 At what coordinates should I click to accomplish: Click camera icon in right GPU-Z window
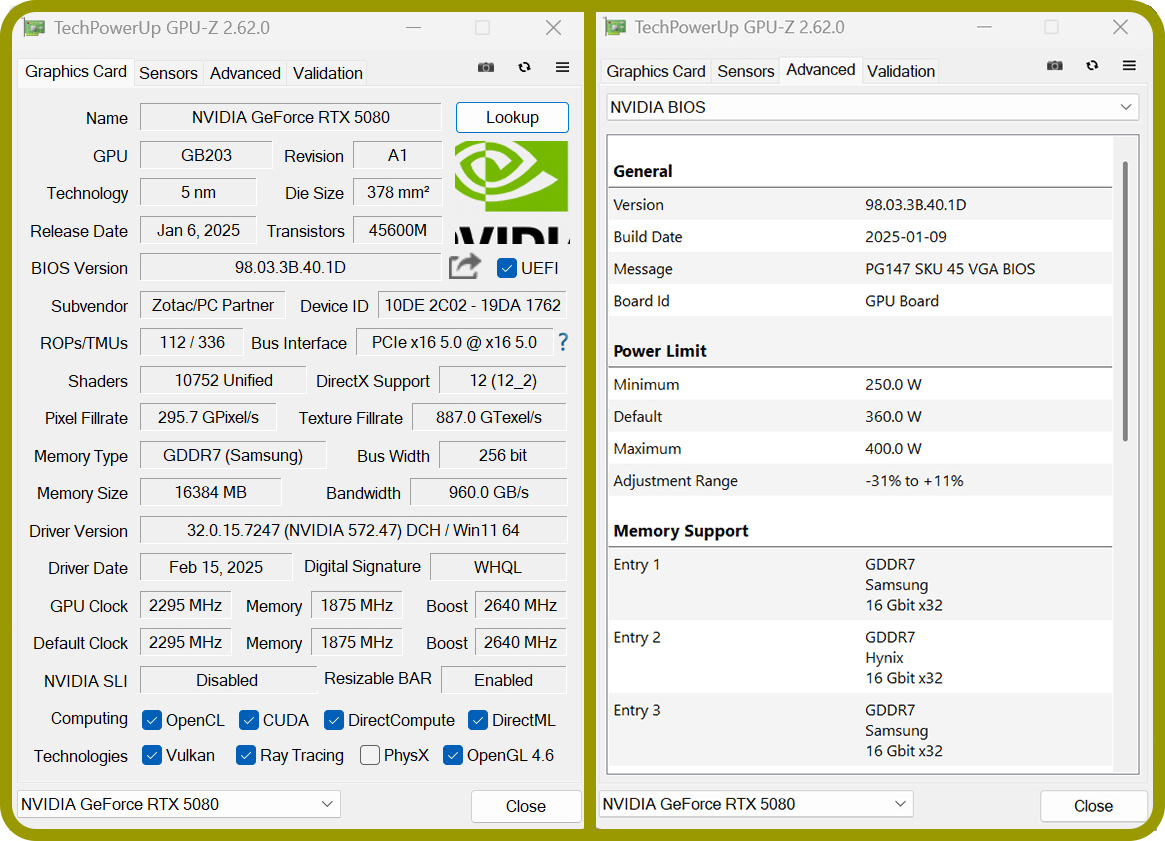click(x=1054, y=65)
